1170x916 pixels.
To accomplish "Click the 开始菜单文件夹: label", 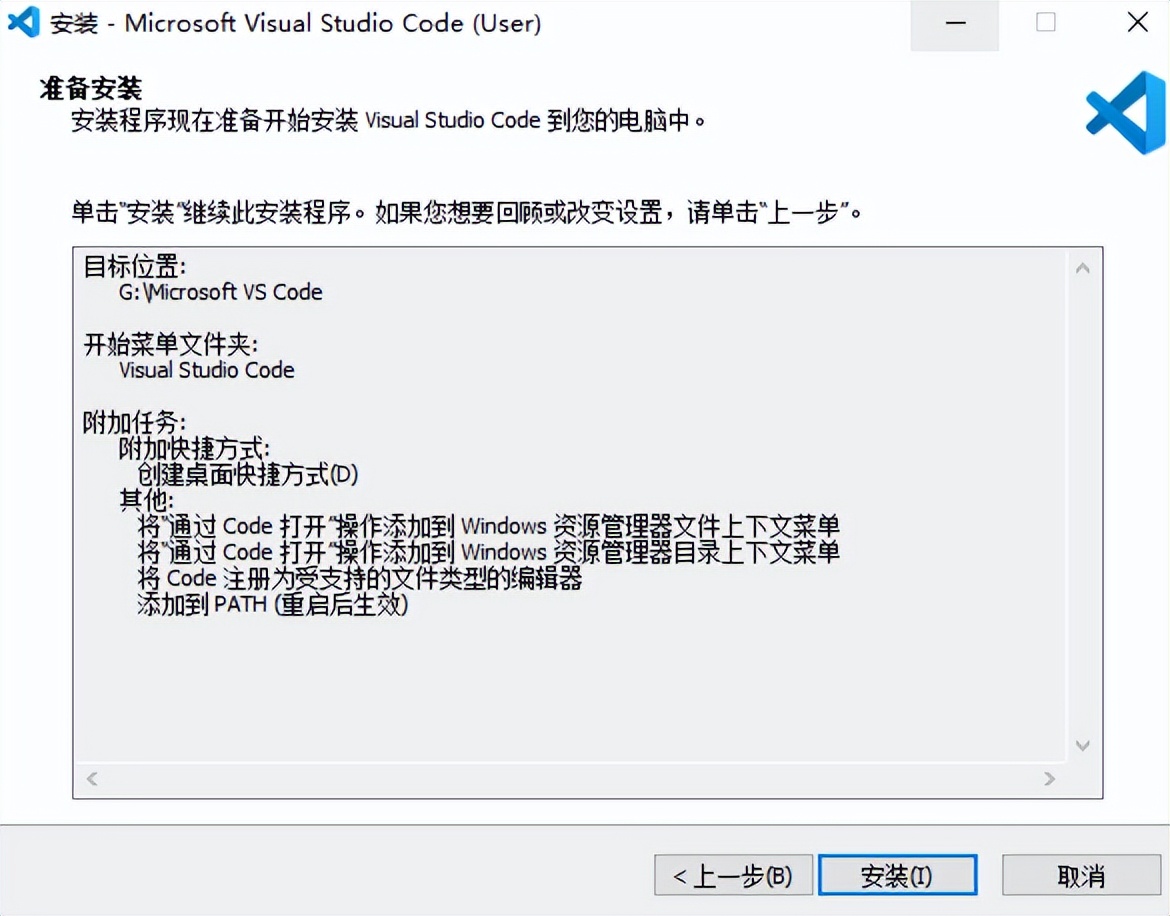I will click(x=170, y=345).
